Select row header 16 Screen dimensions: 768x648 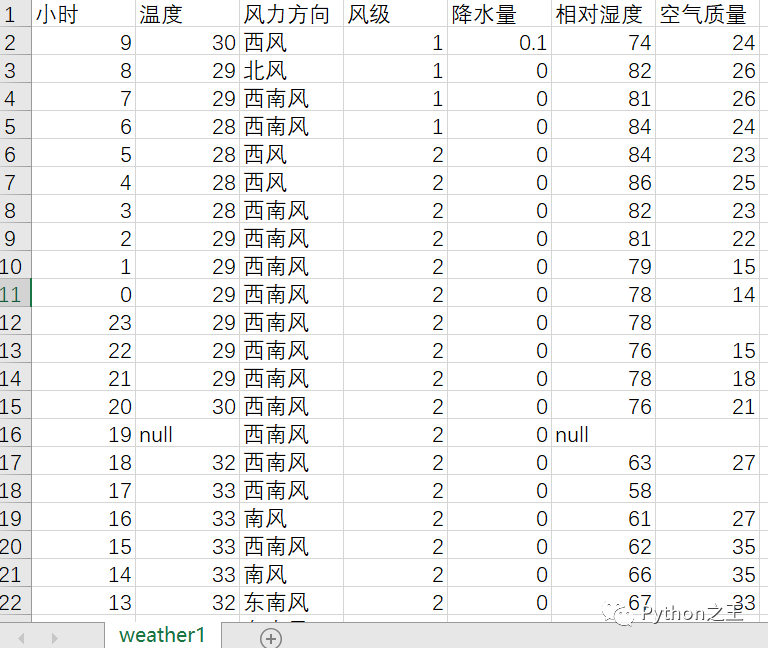[16, 434]
